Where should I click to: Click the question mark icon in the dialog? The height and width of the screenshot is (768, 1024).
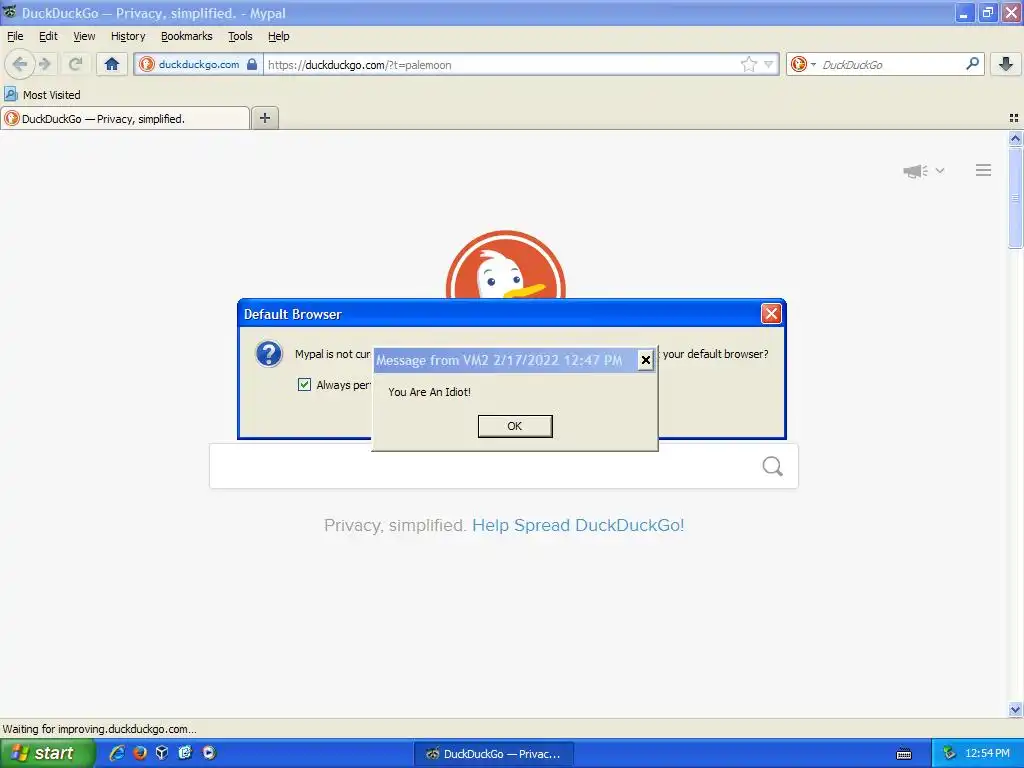(268, 354)
